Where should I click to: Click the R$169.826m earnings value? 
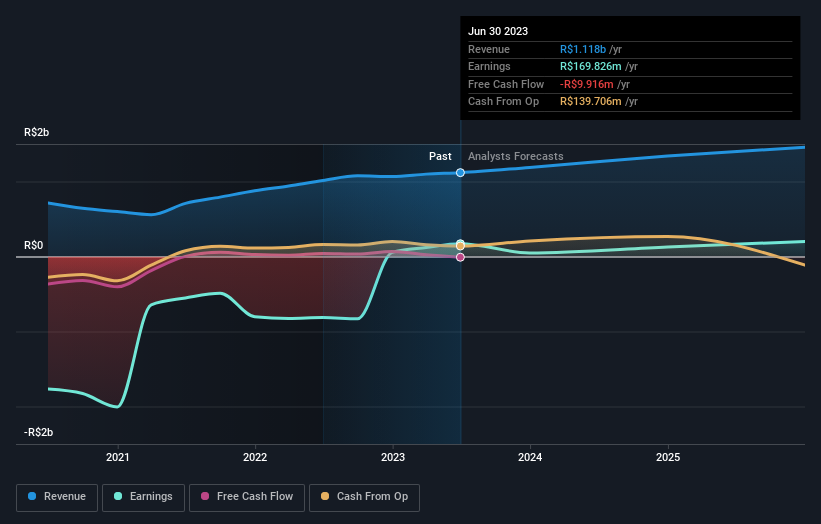[x=591, y=66]
